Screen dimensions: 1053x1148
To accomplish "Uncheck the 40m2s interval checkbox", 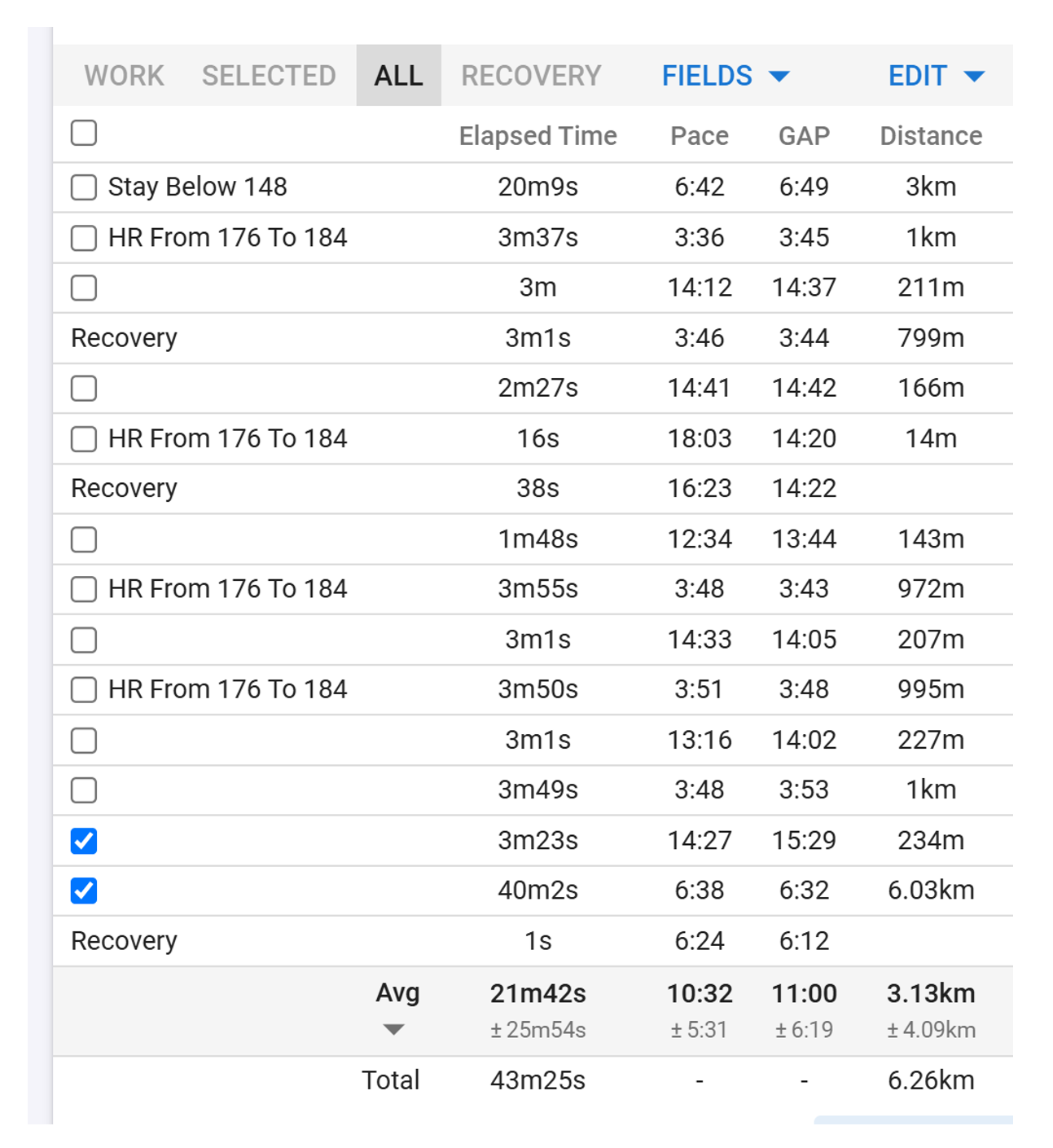I will pyautogui.click(x=84, y=891).
